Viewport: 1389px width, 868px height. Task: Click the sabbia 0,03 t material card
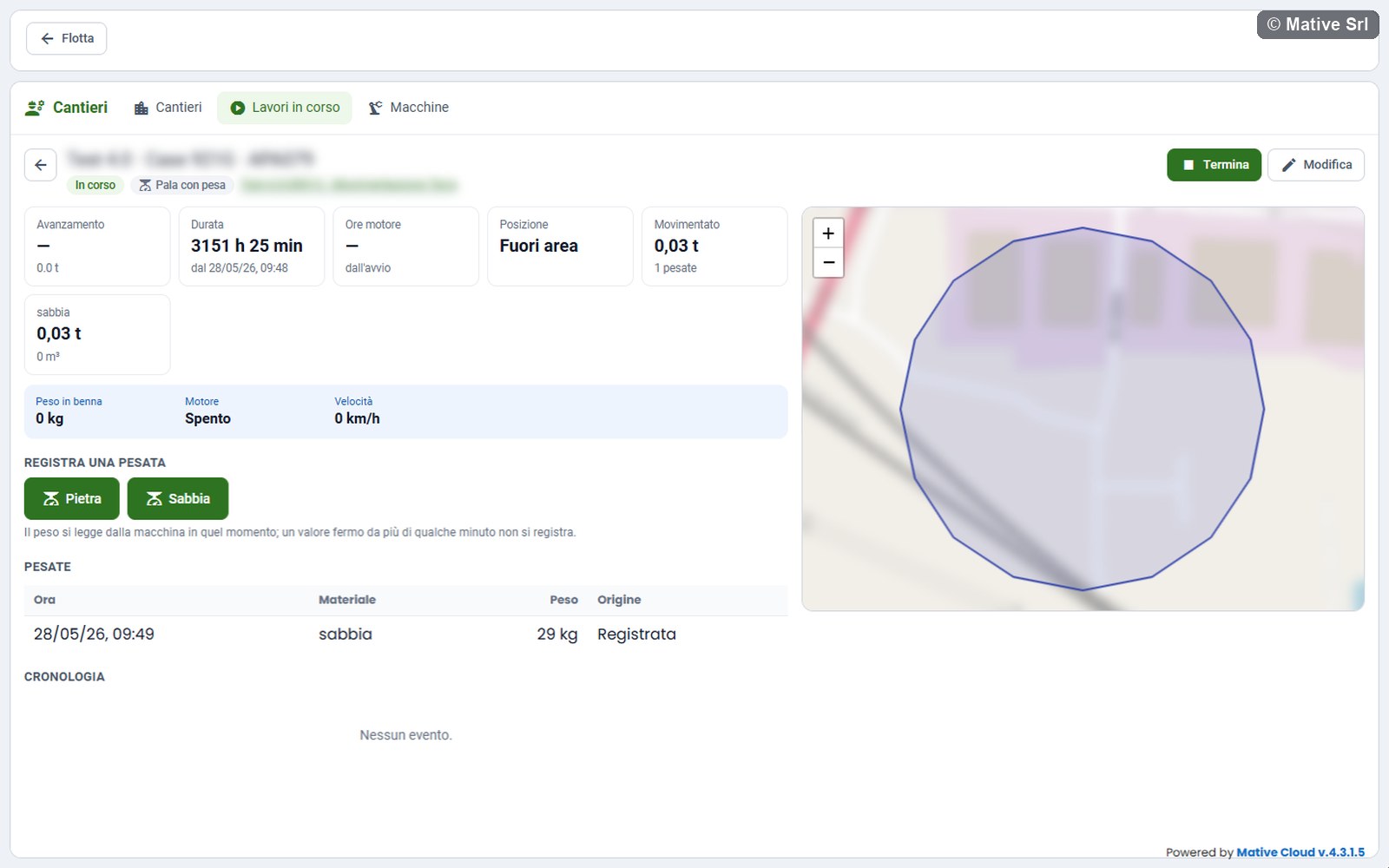(x=97, y=334)
